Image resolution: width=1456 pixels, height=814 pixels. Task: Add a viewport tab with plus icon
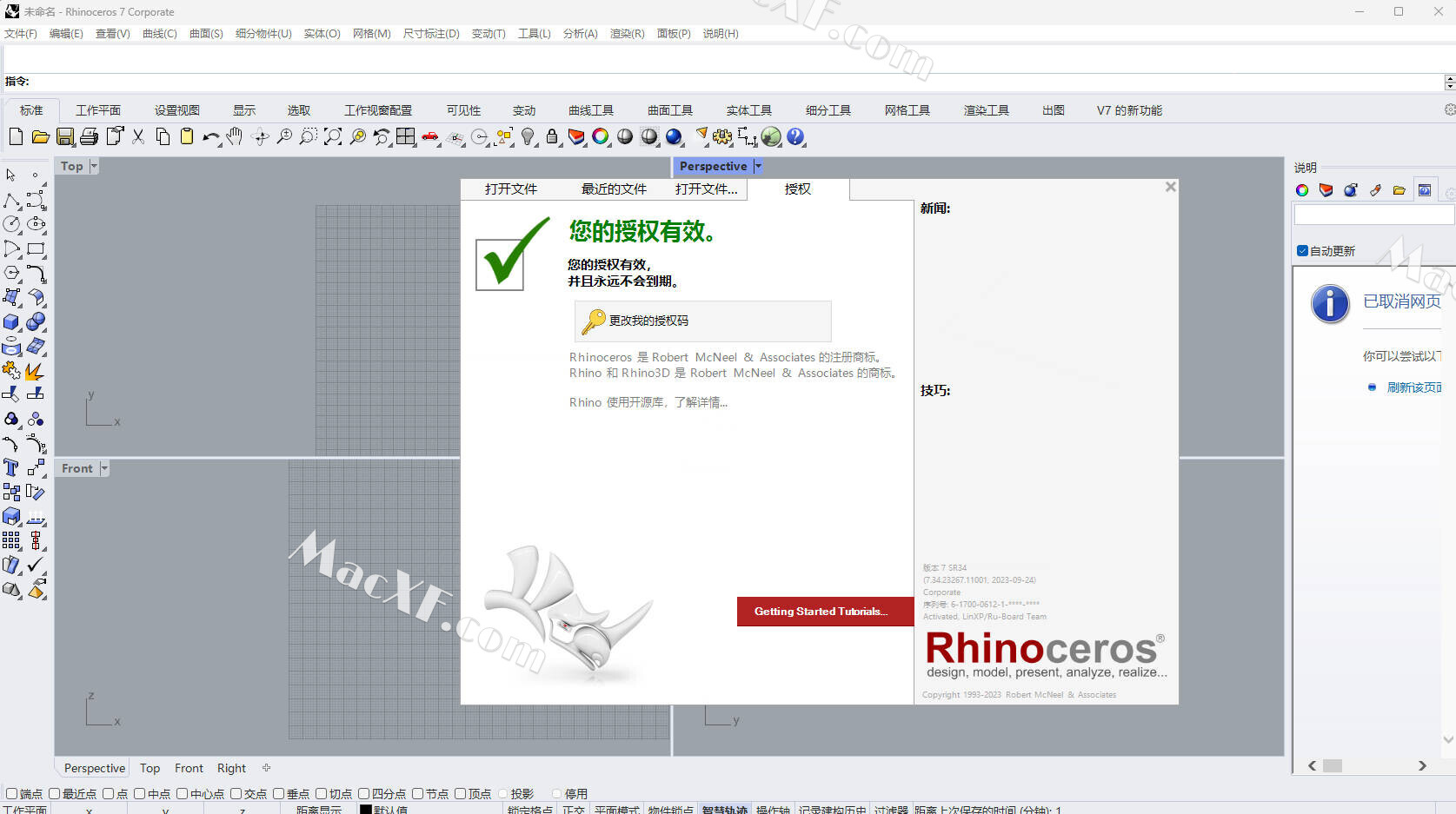tap(267, 768)
